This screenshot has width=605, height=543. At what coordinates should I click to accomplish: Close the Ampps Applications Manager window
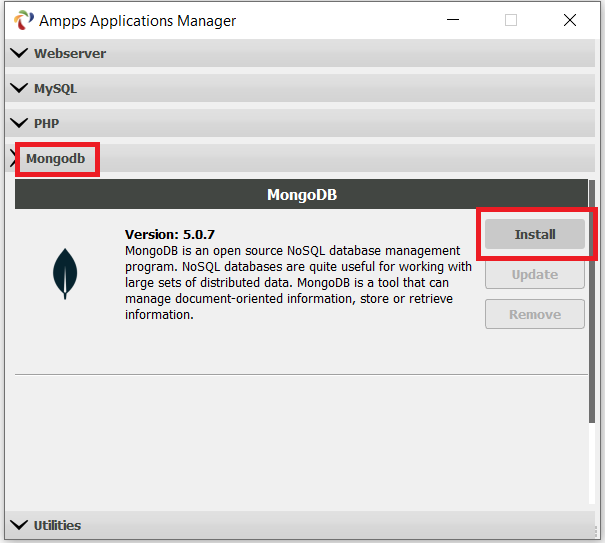570,20
